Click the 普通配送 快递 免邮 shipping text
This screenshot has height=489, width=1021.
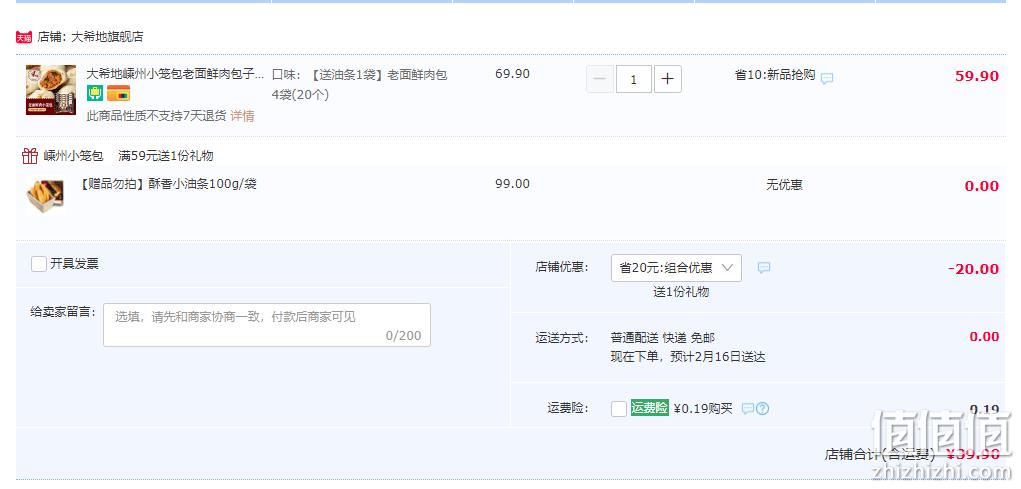point(662,338)
